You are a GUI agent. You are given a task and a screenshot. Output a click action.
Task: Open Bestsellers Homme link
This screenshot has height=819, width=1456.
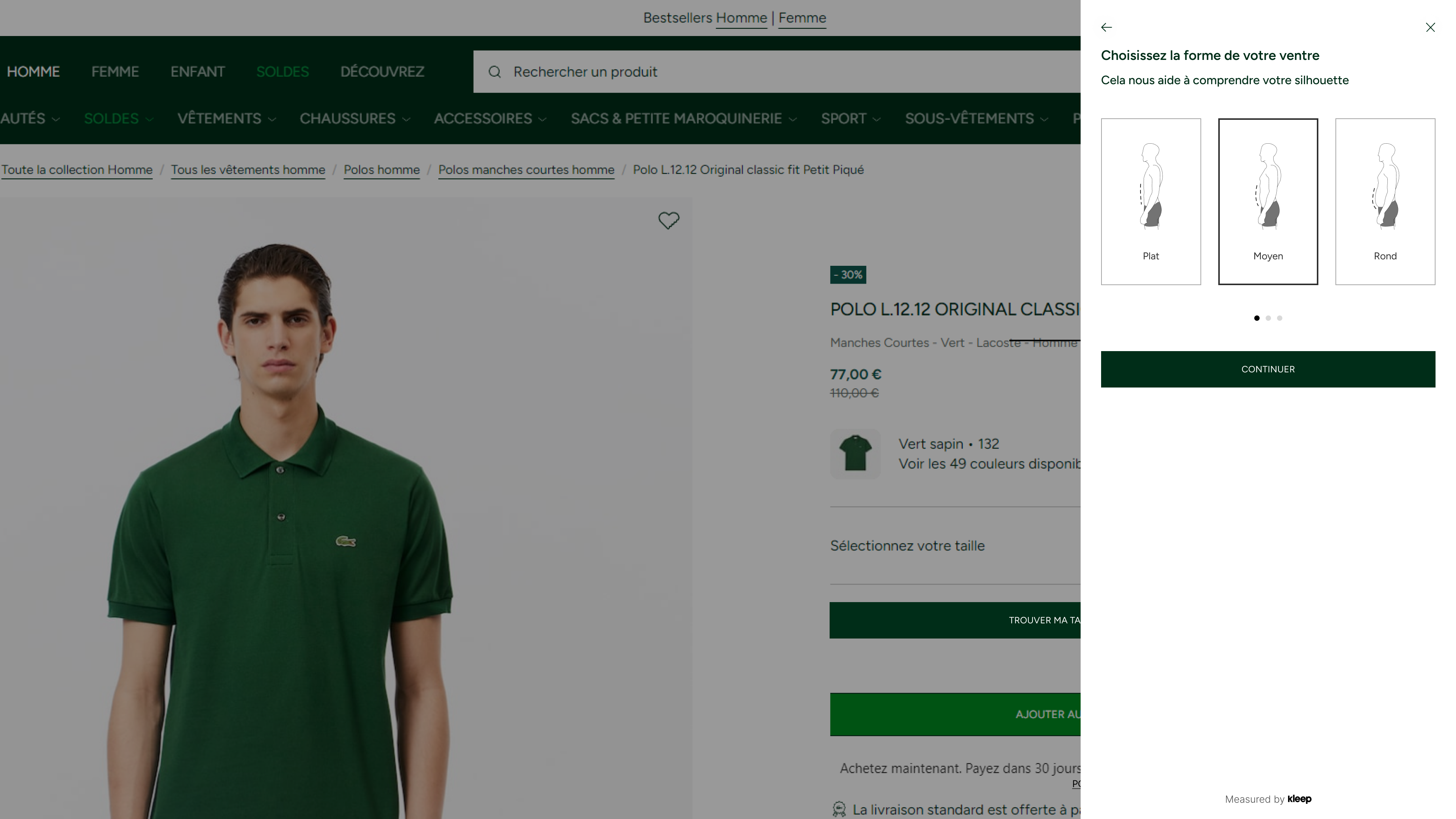[x=741, y=18]
